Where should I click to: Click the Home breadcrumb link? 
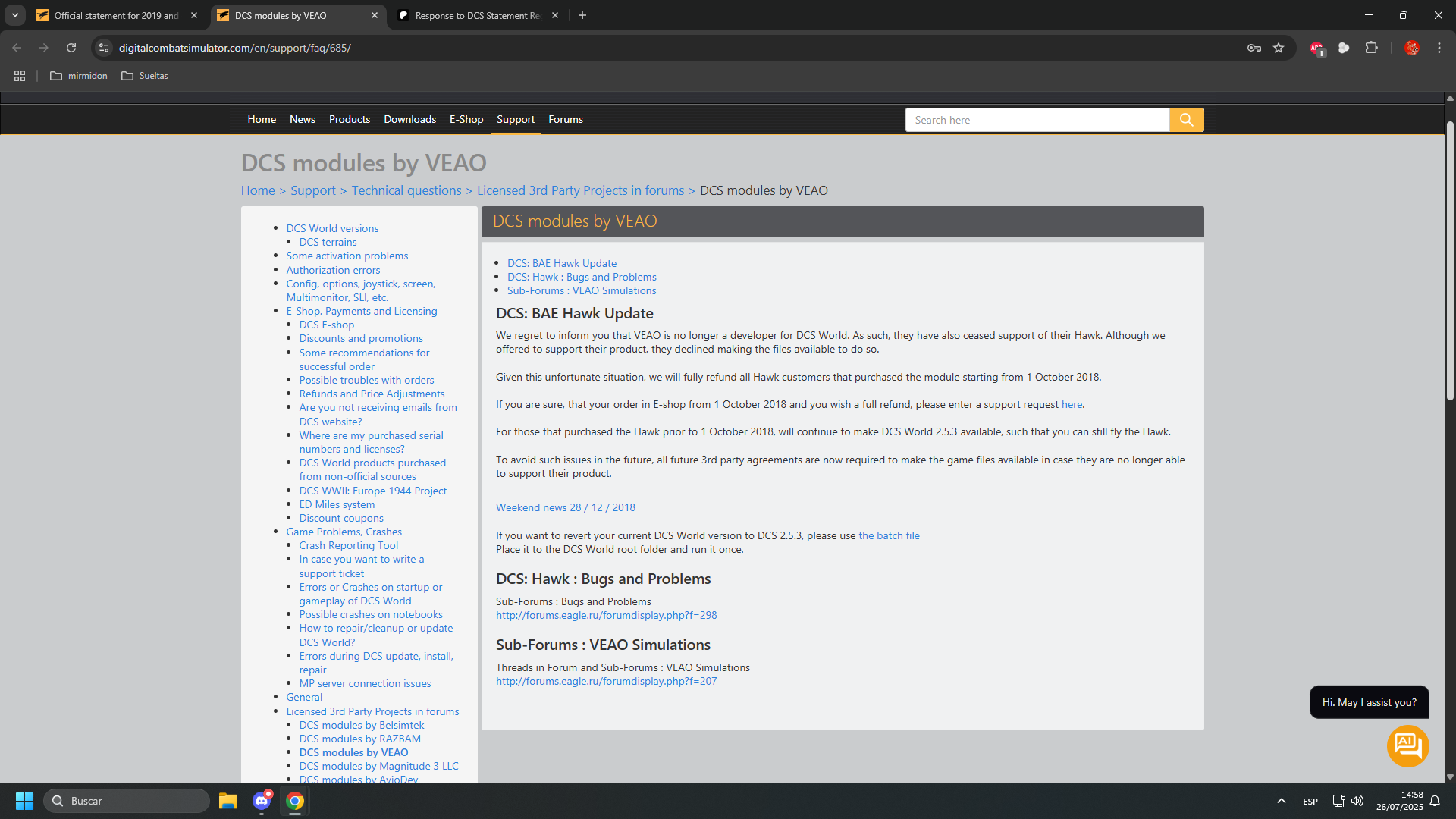[258, 190]
